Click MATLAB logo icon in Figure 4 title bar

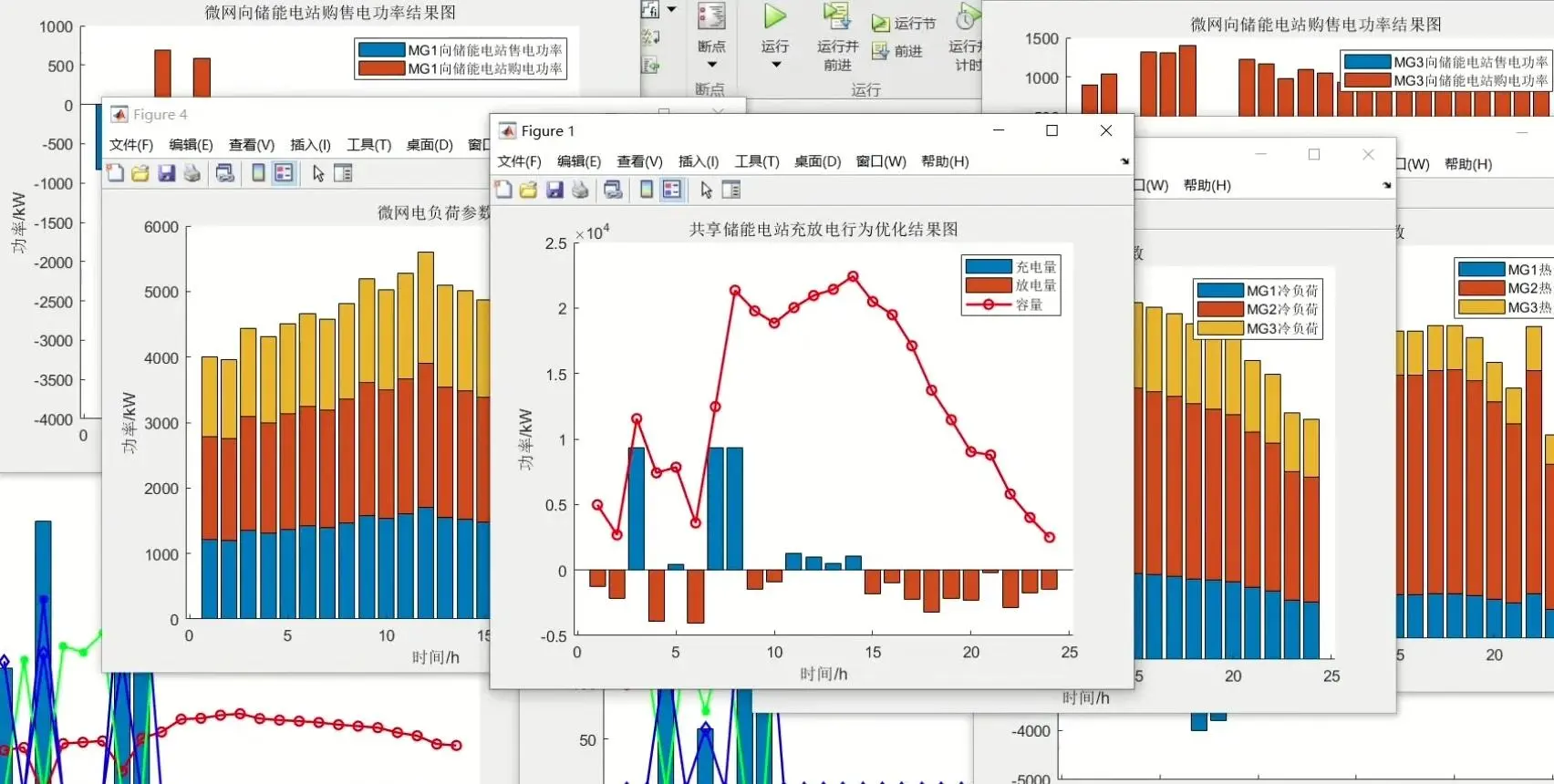point(119,115)
